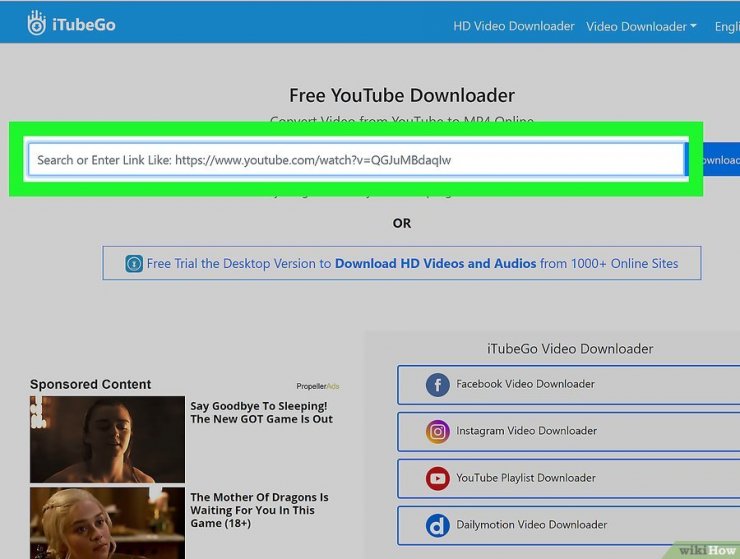Screen dimensions: 740x559
Task: Click the Waiting For You In This Game headline
Action: tap(259, 510)
